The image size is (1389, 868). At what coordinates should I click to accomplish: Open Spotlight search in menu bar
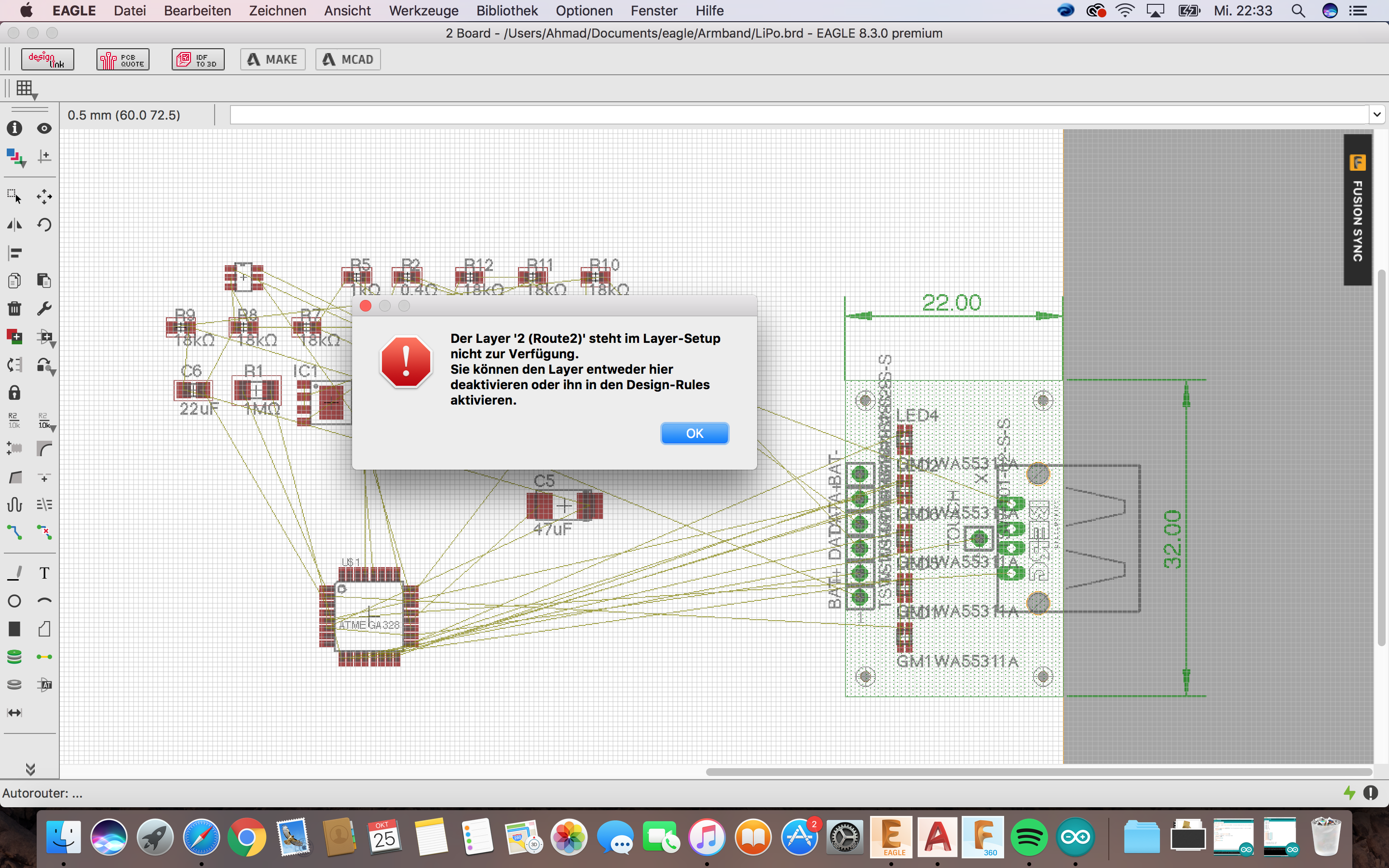[x=1298, y=10]
